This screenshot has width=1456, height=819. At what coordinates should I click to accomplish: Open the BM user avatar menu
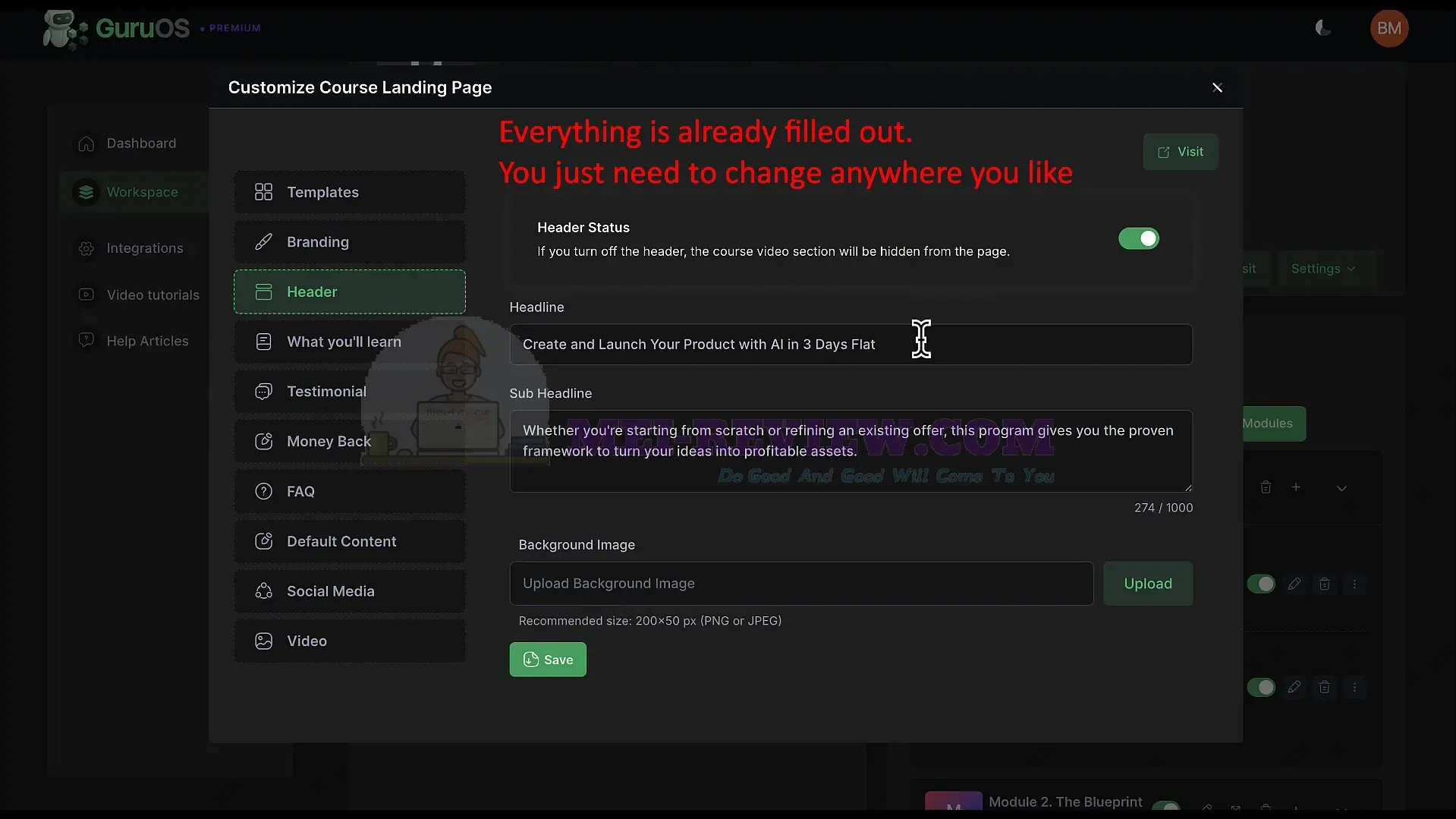click(1388, 28)
